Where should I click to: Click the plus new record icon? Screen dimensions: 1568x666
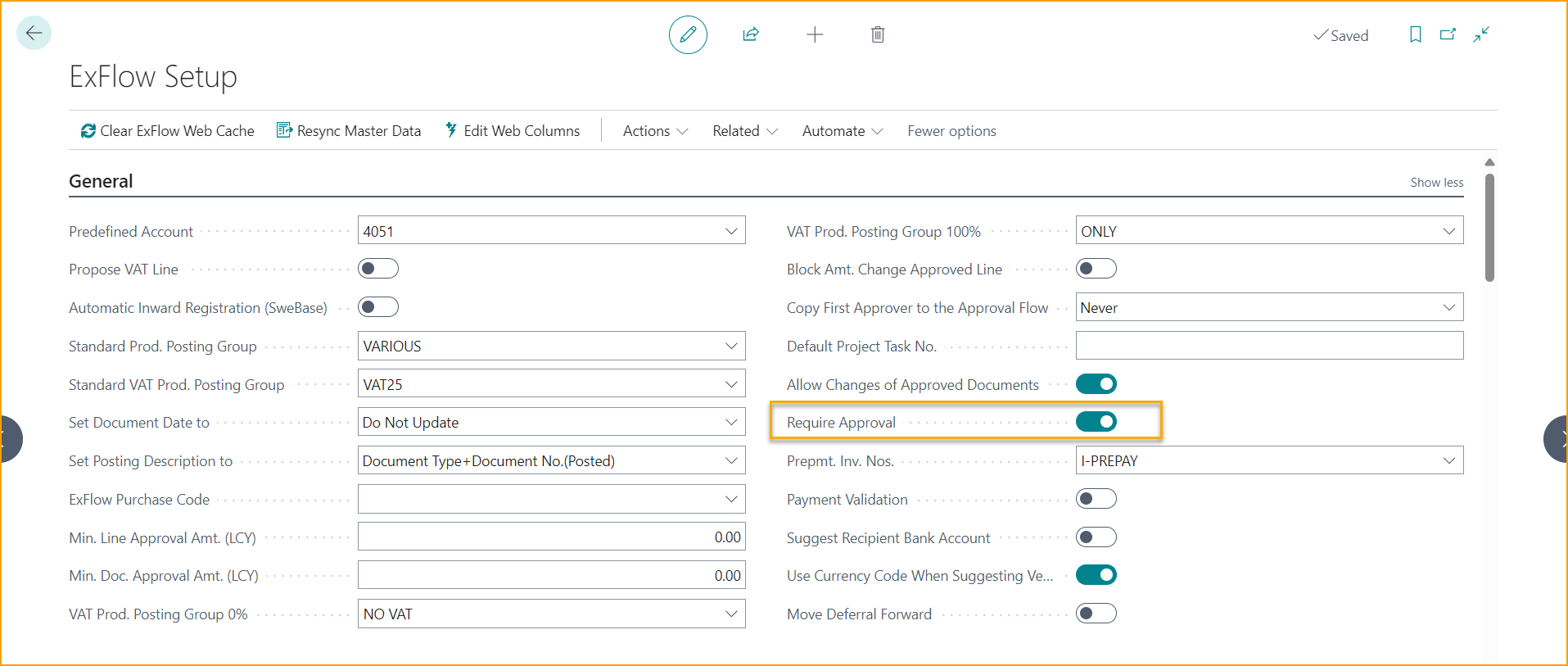click(x=815, y=34)
